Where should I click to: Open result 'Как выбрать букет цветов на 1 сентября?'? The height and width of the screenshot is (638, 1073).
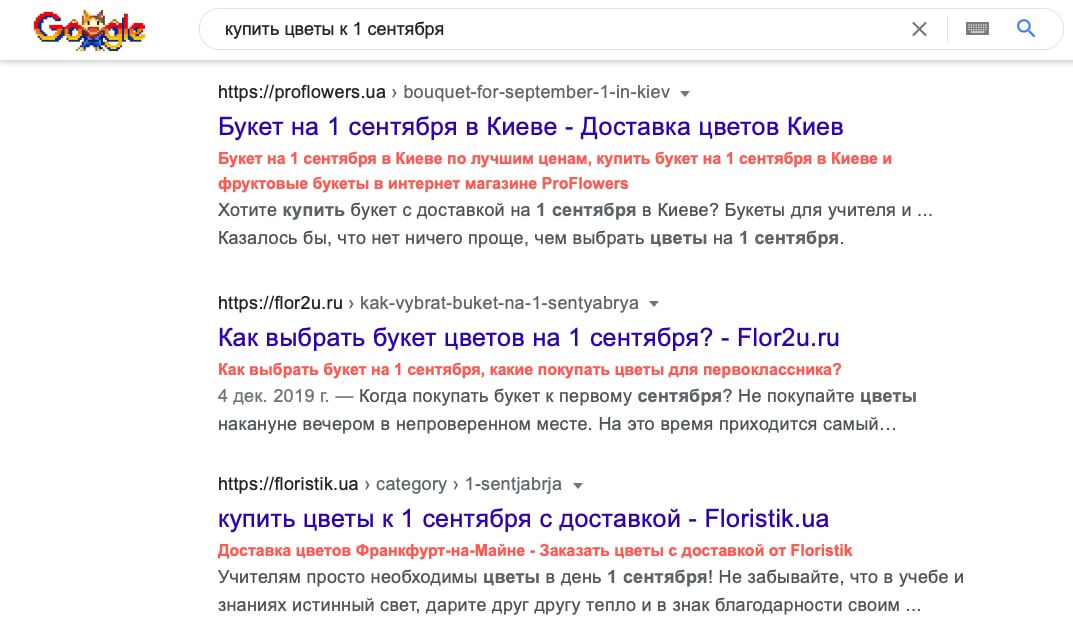(528, 337)
